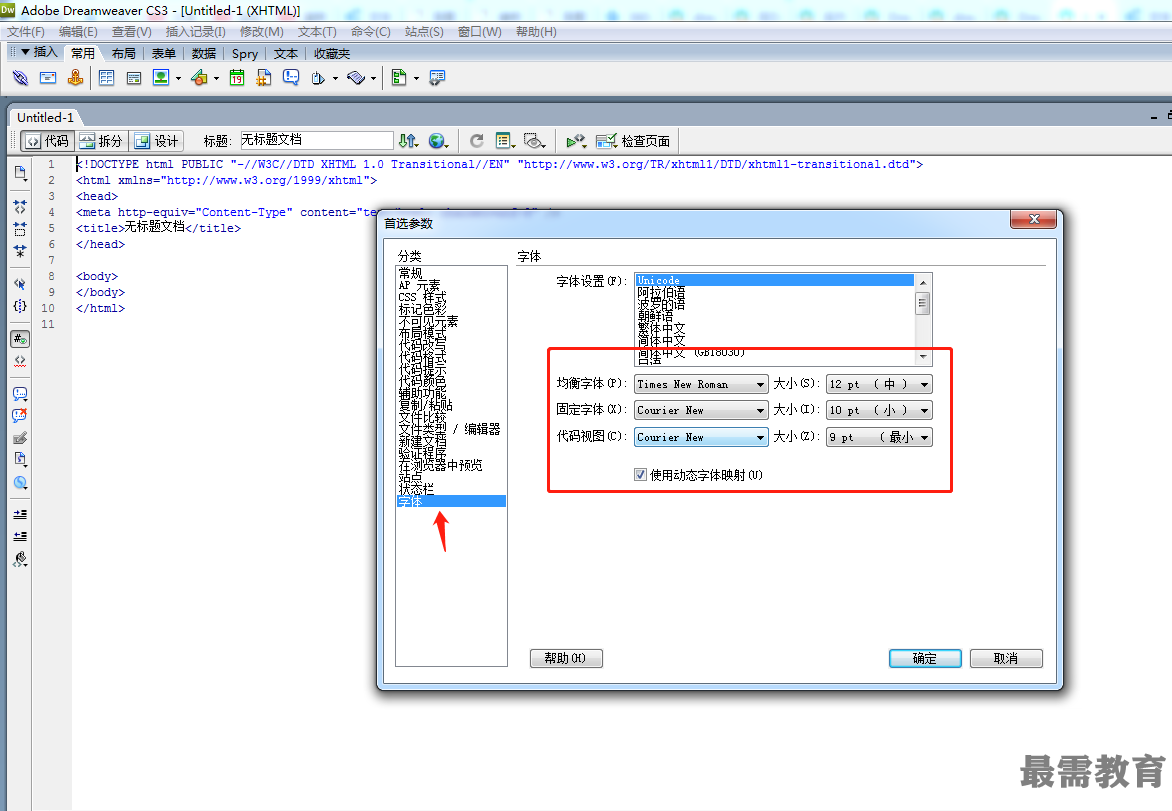
Task: Open Visual Aids eye icon
Action: (534, 141)
